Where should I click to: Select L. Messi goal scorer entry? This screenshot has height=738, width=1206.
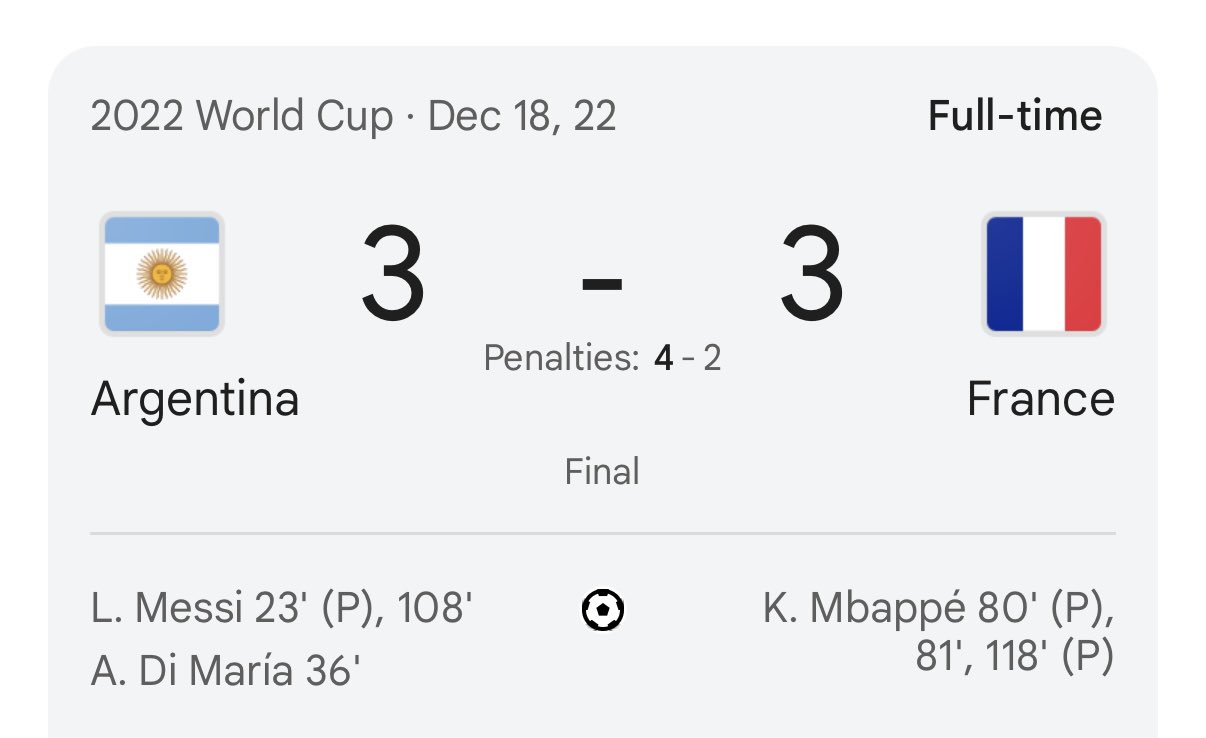click(281, 608)
